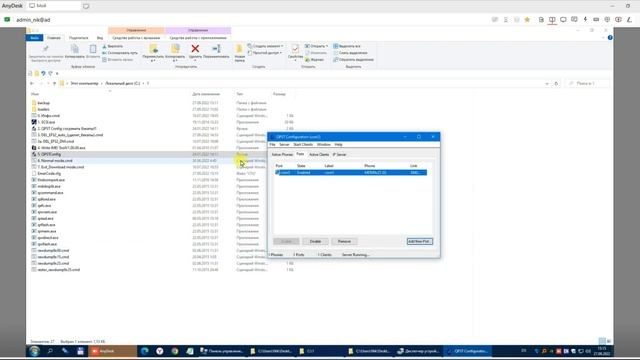The image size is (640, 360).
Task: Click the QPST Configuration taskbar button
Action: (468, 351)
